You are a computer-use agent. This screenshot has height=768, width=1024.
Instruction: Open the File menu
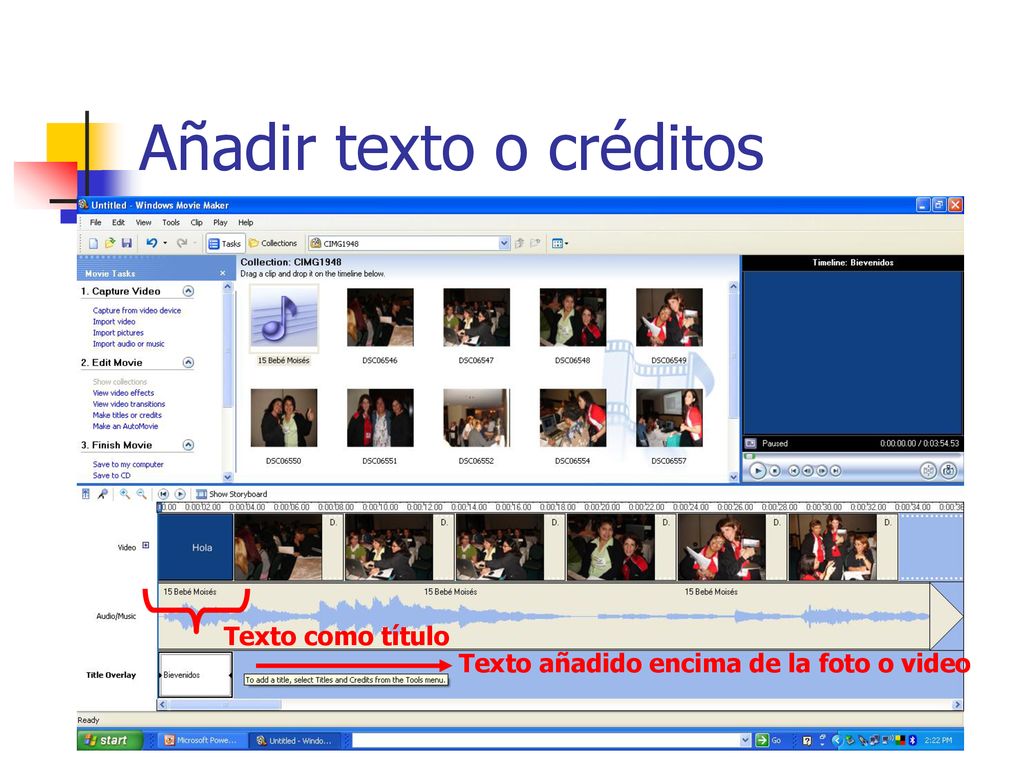coord(95,222)
